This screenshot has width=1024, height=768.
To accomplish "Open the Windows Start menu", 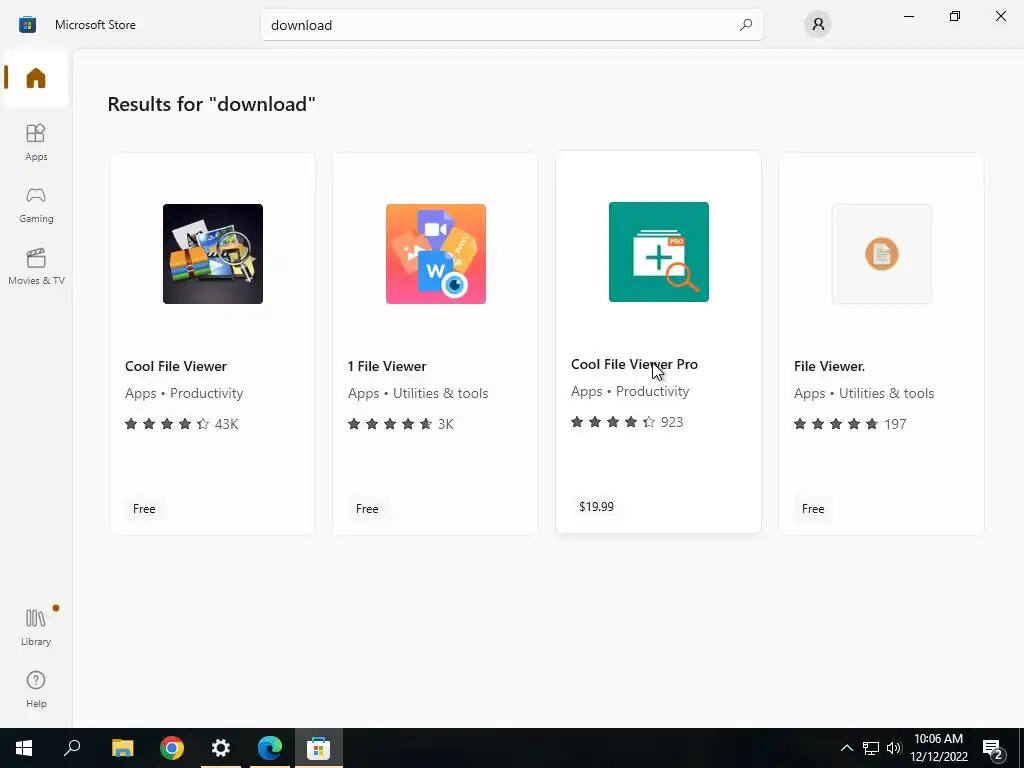I will click(24, 748).
